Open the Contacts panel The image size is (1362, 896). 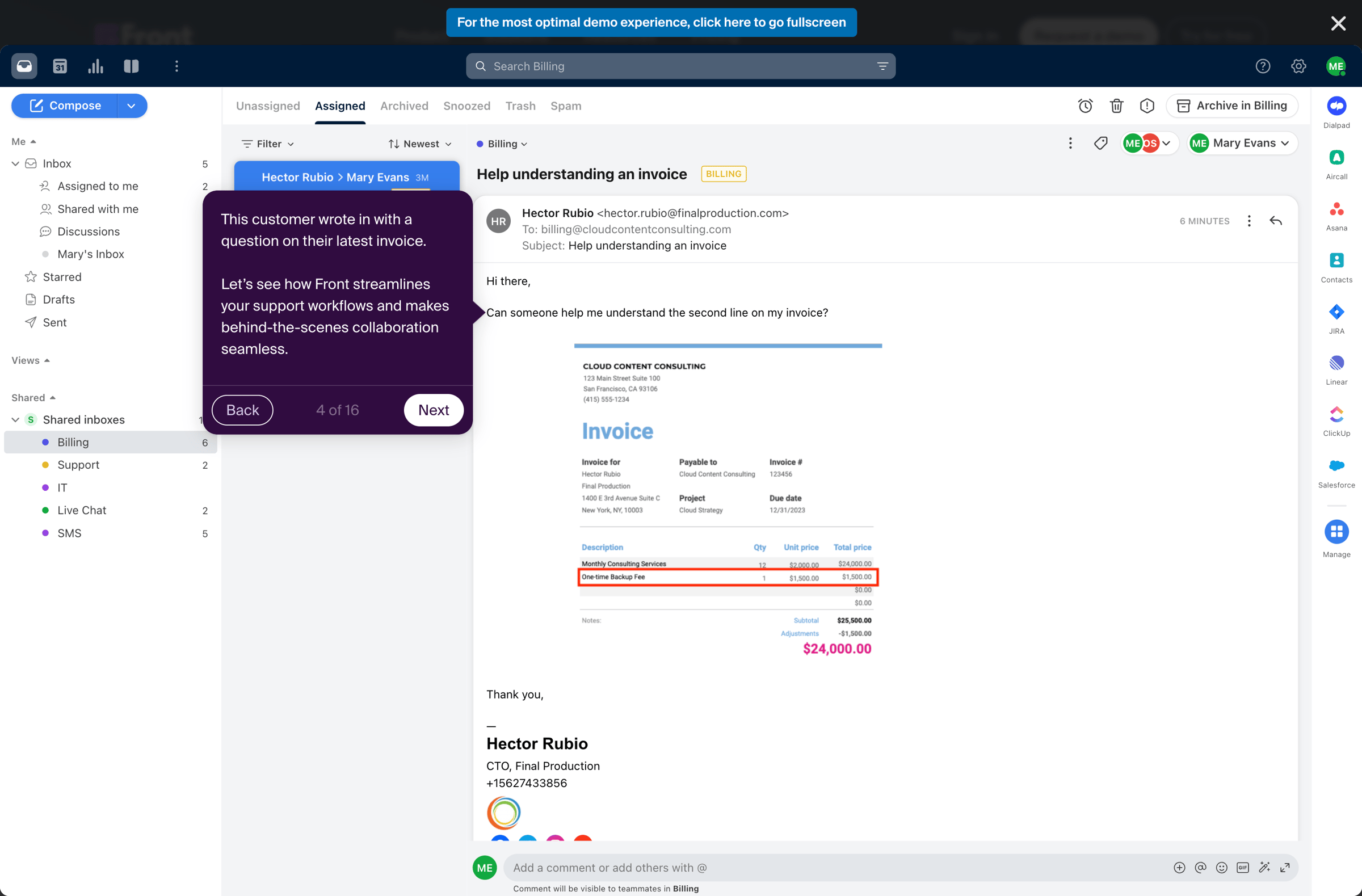tap(1336, 267)
